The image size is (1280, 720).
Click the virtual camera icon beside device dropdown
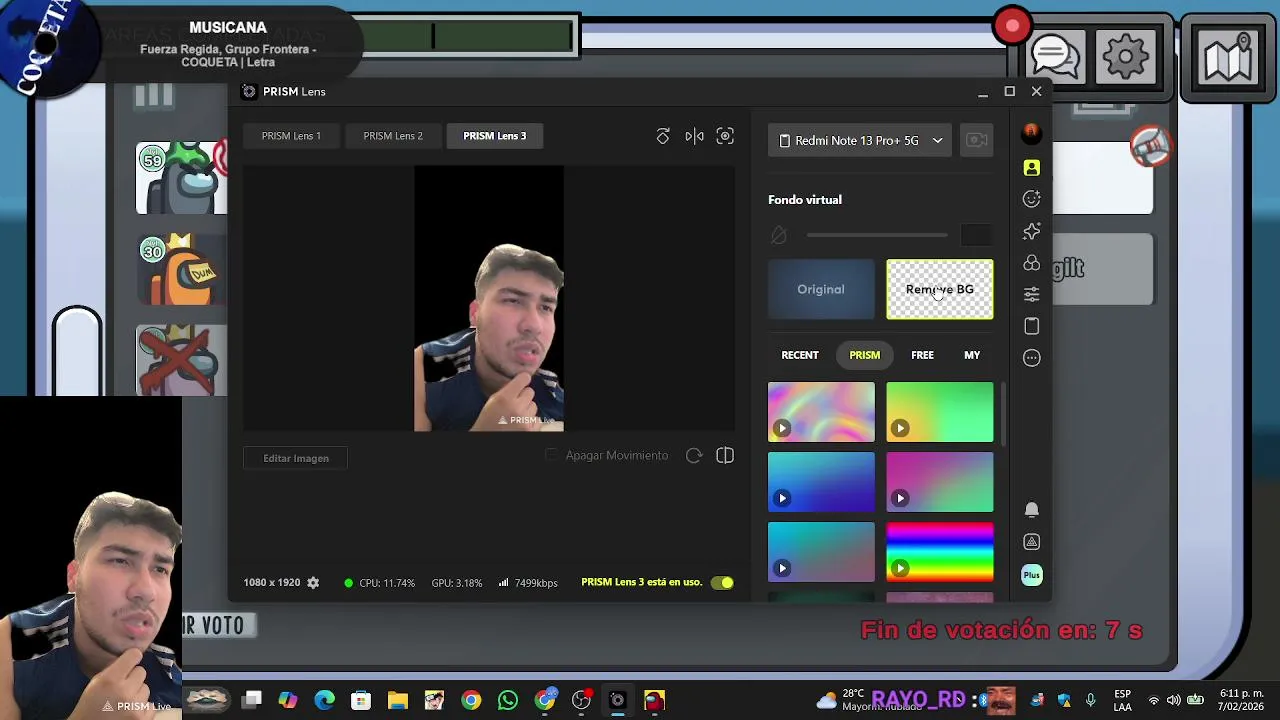(976, 141)
